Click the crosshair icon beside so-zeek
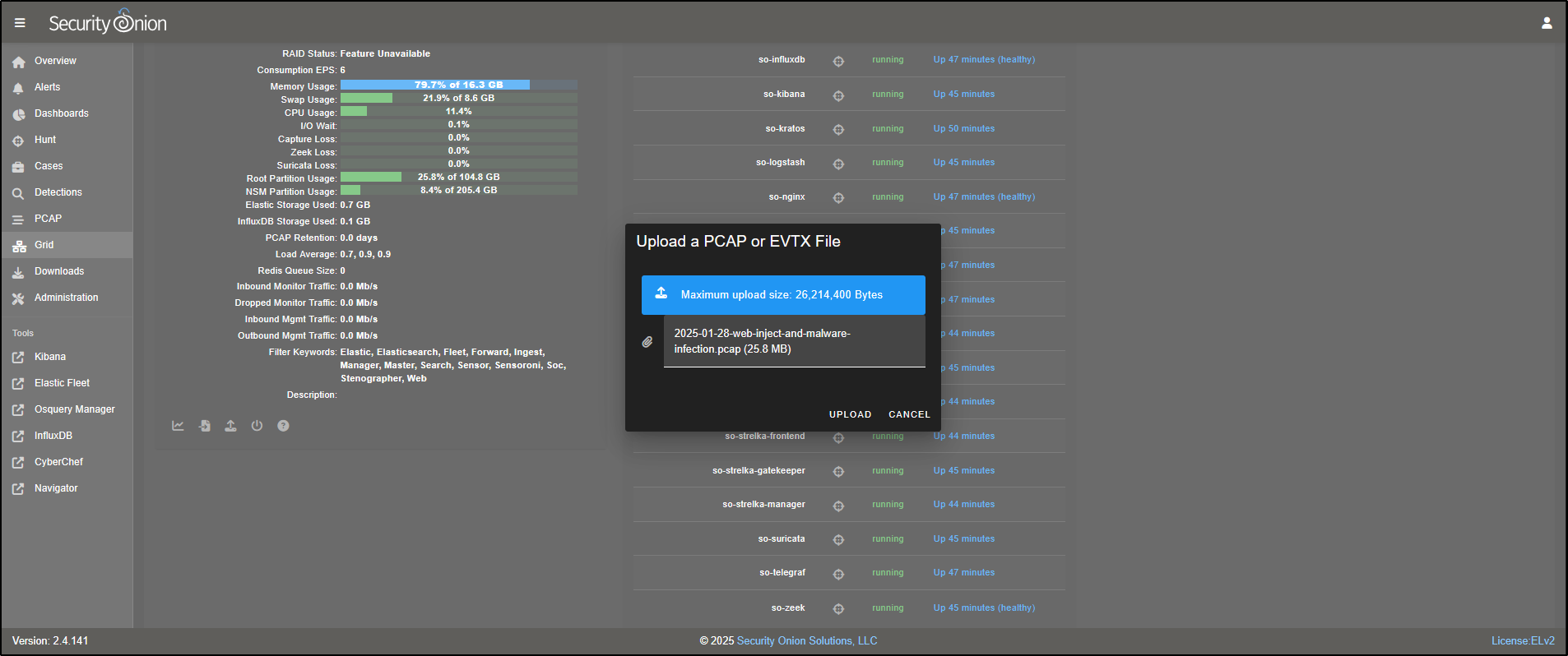 (838, 609)
